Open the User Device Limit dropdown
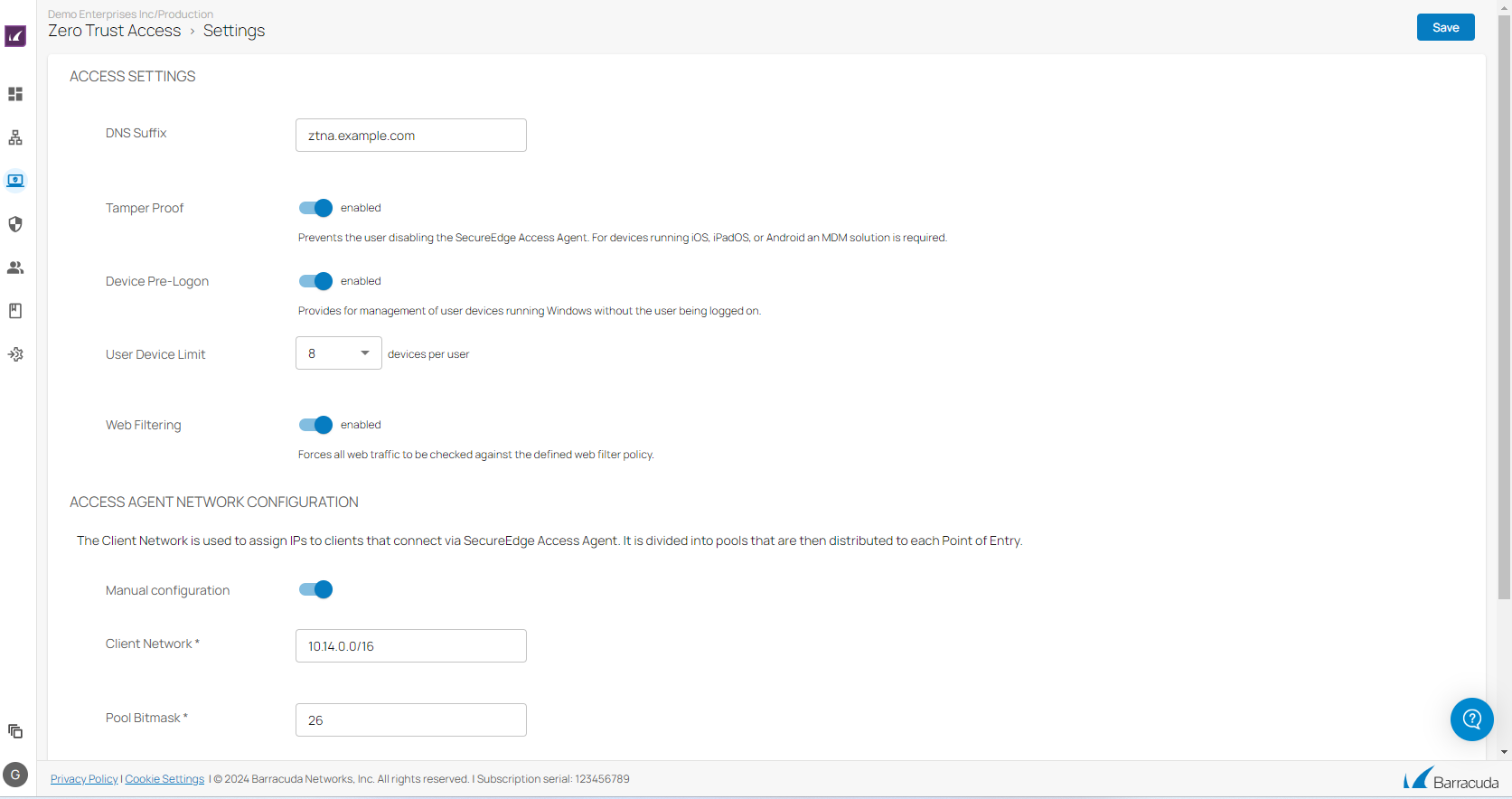 339,353
